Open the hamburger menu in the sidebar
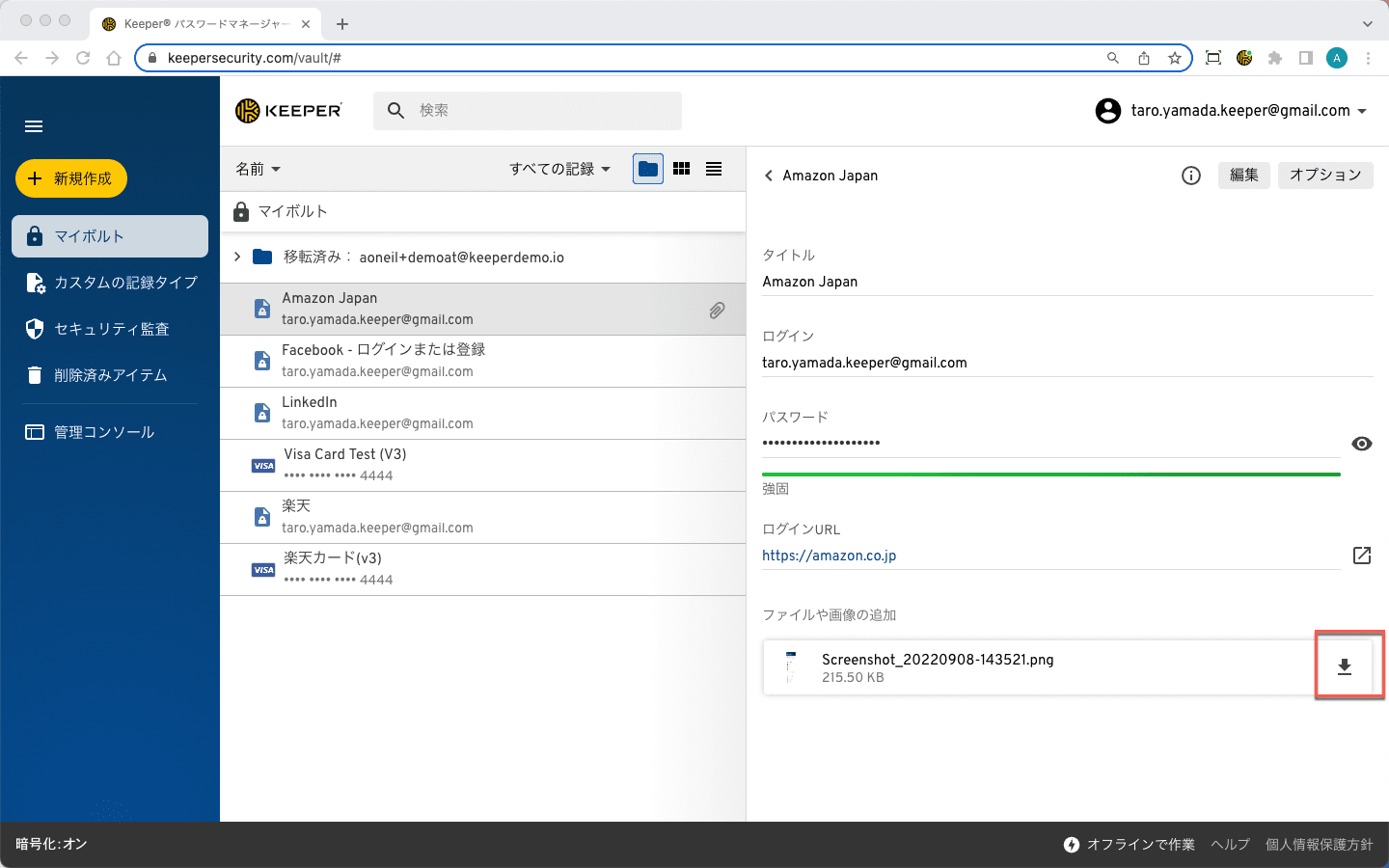 (34, 126)
